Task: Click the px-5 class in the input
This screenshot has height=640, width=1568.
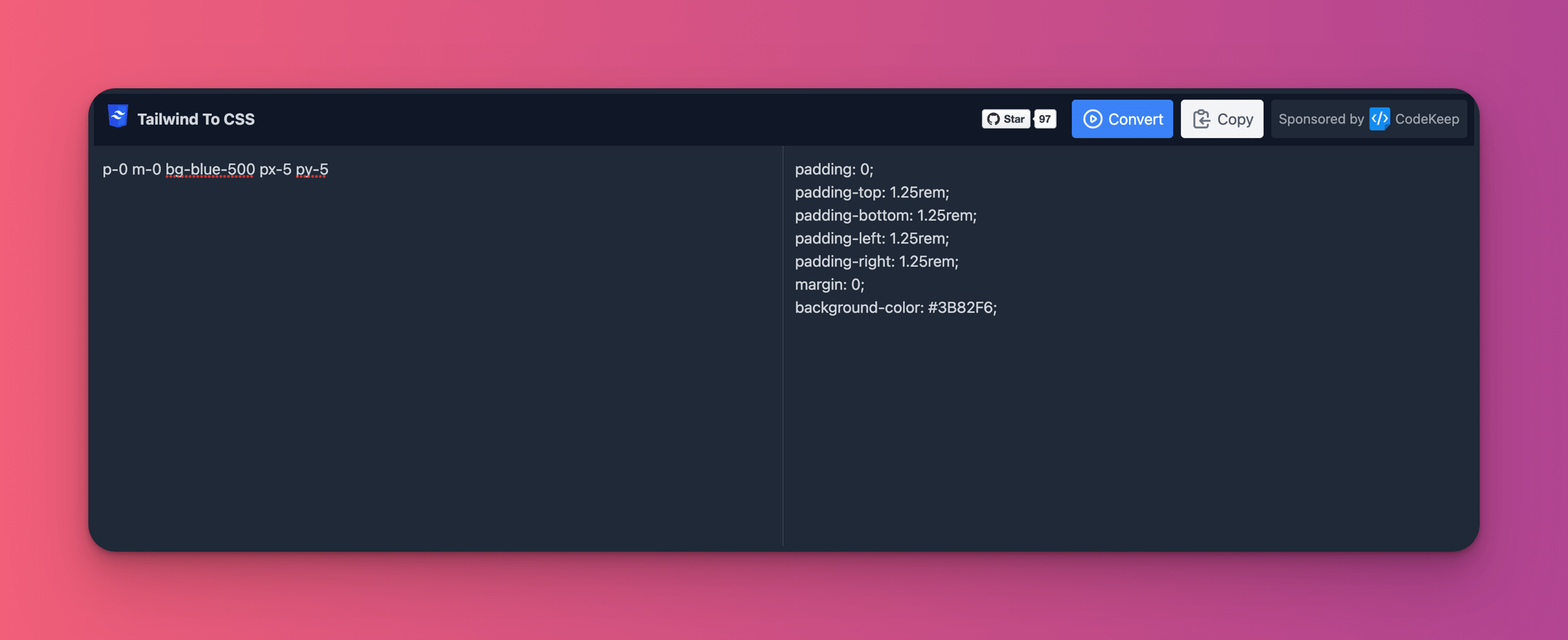Action: [x=275, y=170]
